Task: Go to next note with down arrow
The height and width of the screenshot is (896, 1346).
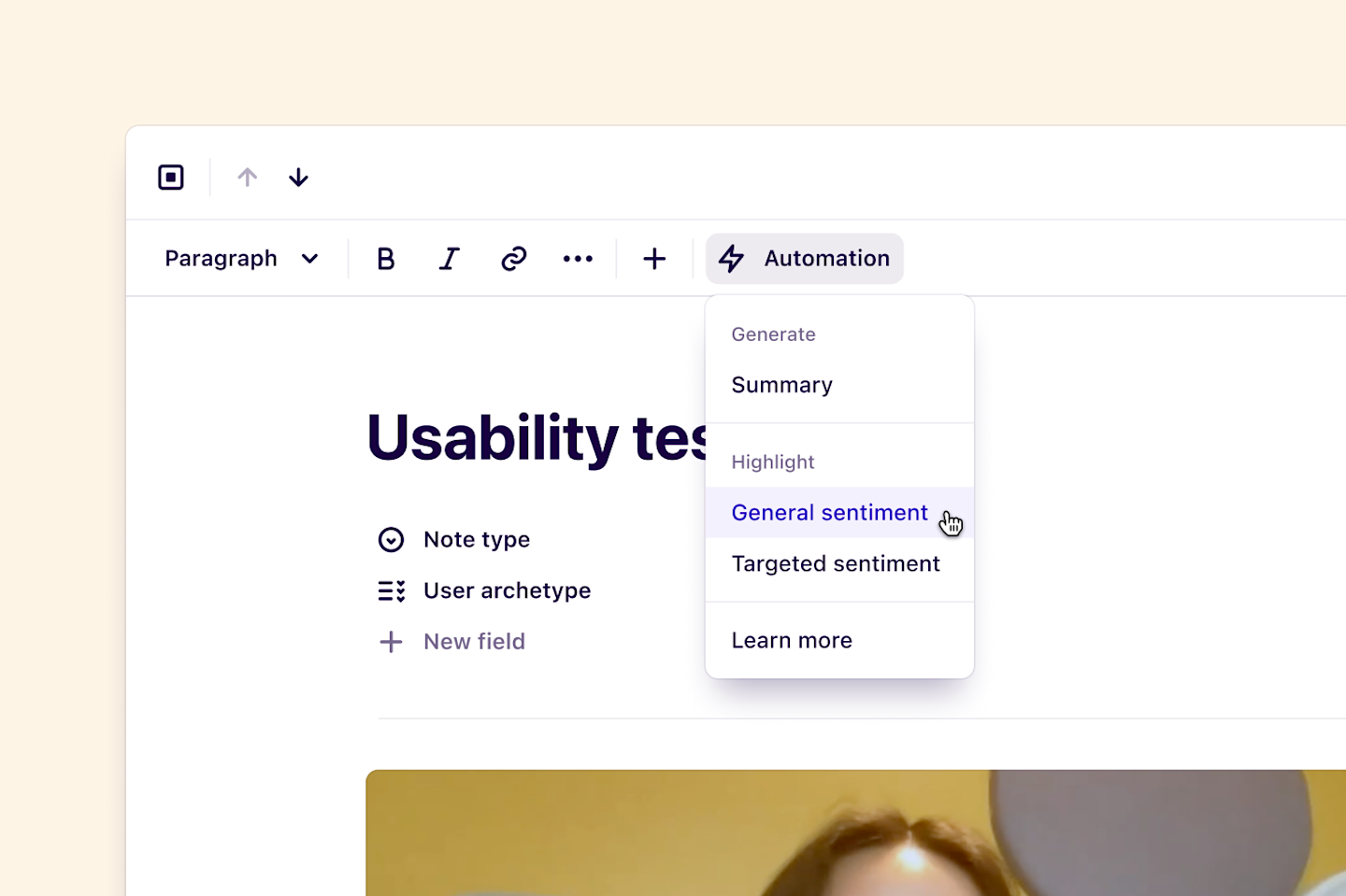Action: click(x=298, y=177)
